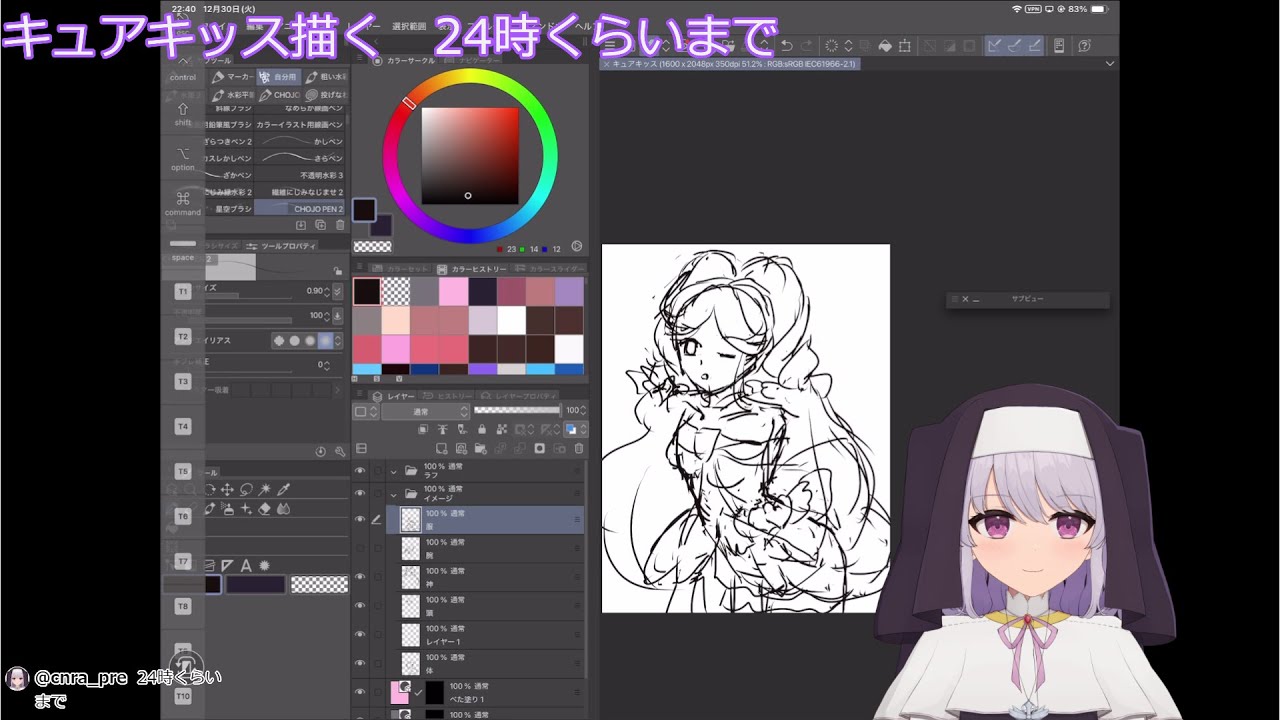Click the Create layer mask icon
1280x720 pixels.
coord(539,449)
